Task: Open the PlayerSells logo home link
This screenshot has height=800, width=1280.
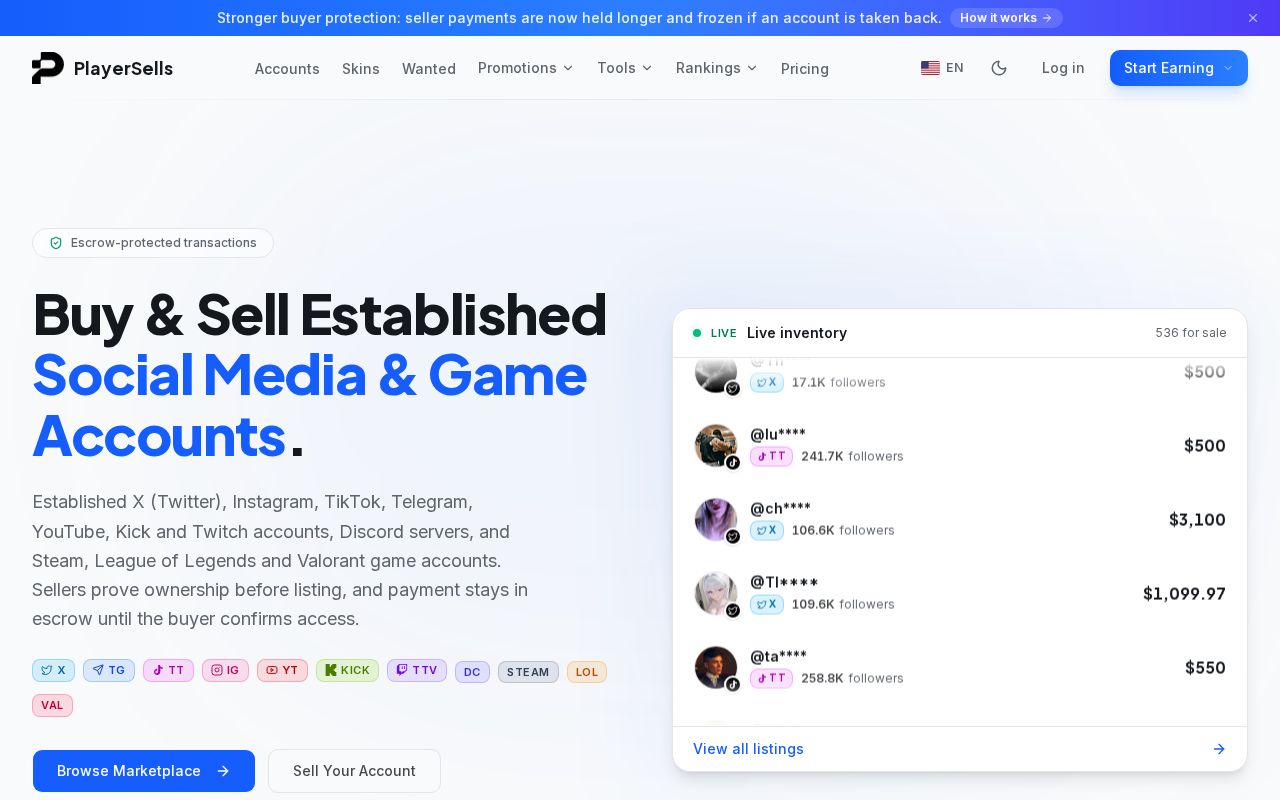Action: pyautogui.click(x=102, y=68)
